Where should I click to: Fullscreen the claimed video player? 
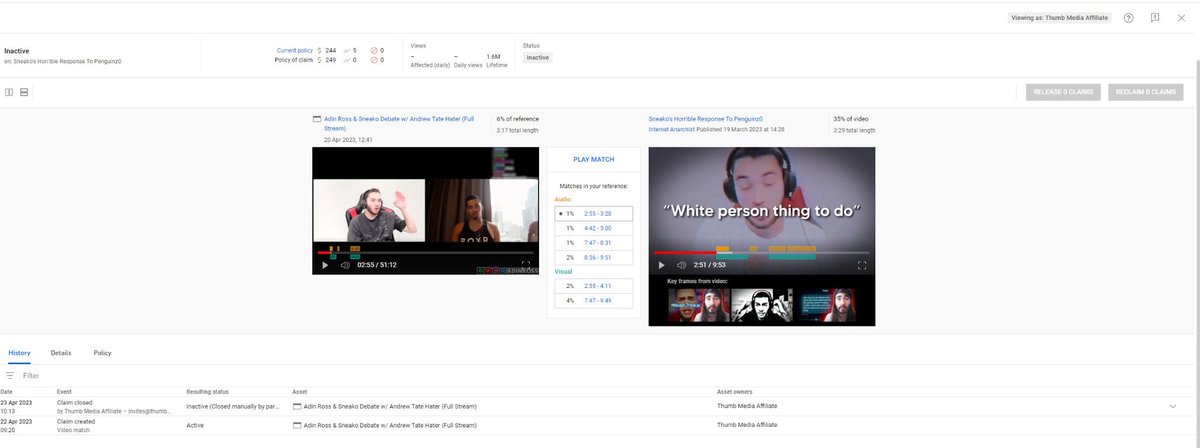point(862,265)
